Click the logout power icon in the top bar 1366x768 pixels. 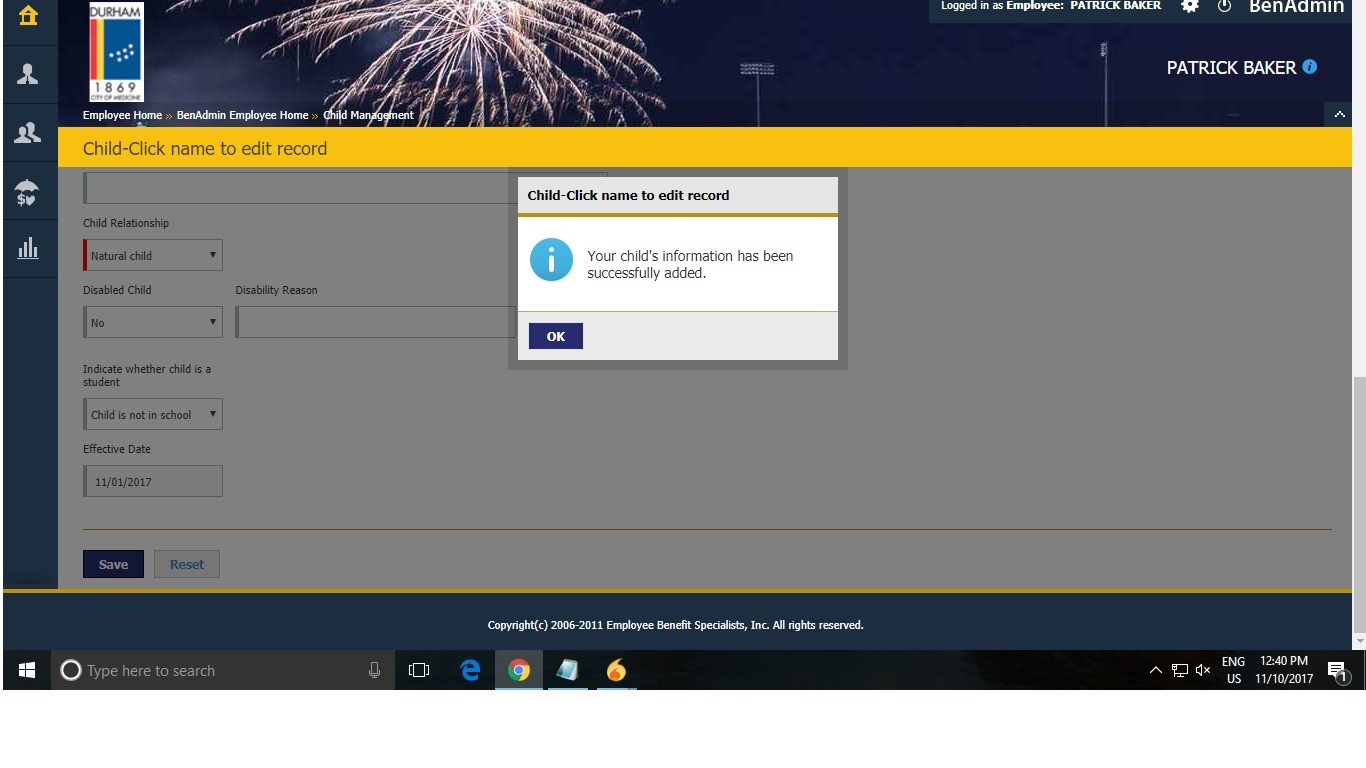tap(1225, 6)
